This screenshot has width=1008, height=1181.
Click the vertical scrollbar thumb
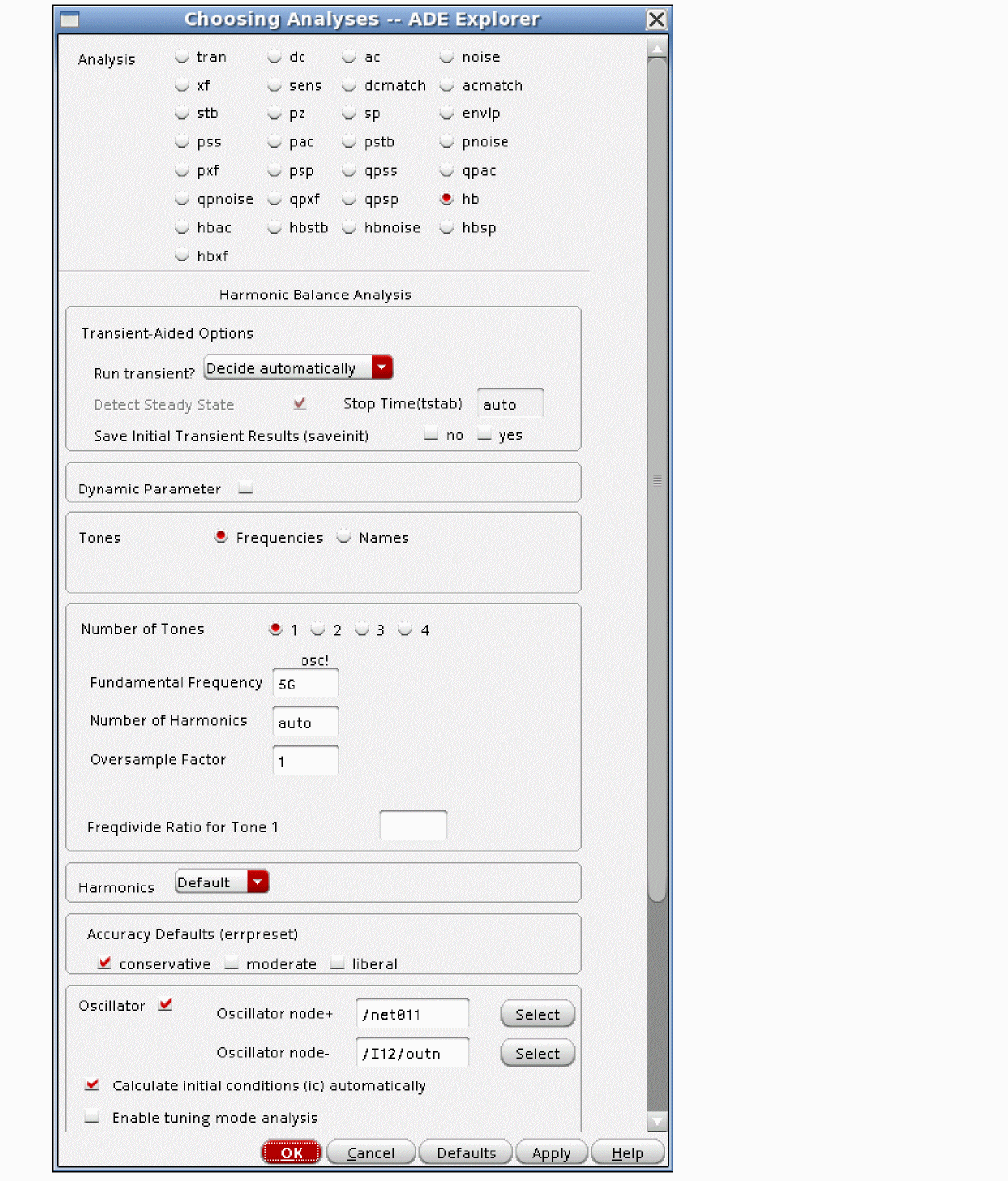pos(656,478)
